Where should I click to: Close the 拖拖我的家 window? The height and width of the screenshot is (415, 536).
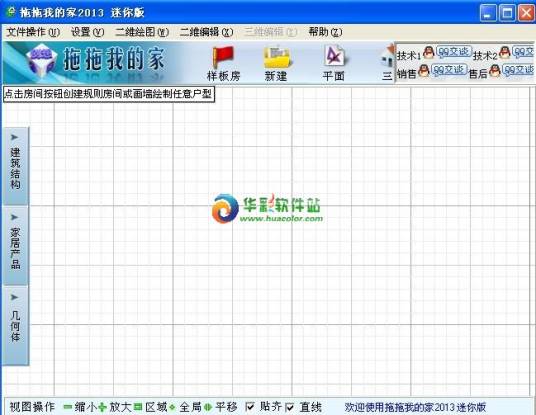point(526,13)
